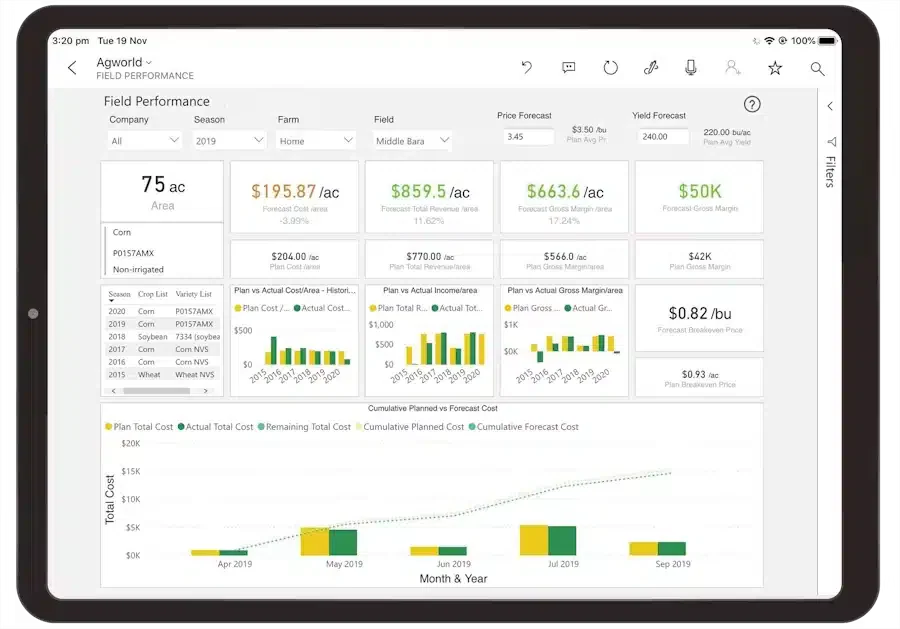Open the Field dropdown showing Middle Bara
The width and height of the screenshot is (900, 629).
[412, 141]
